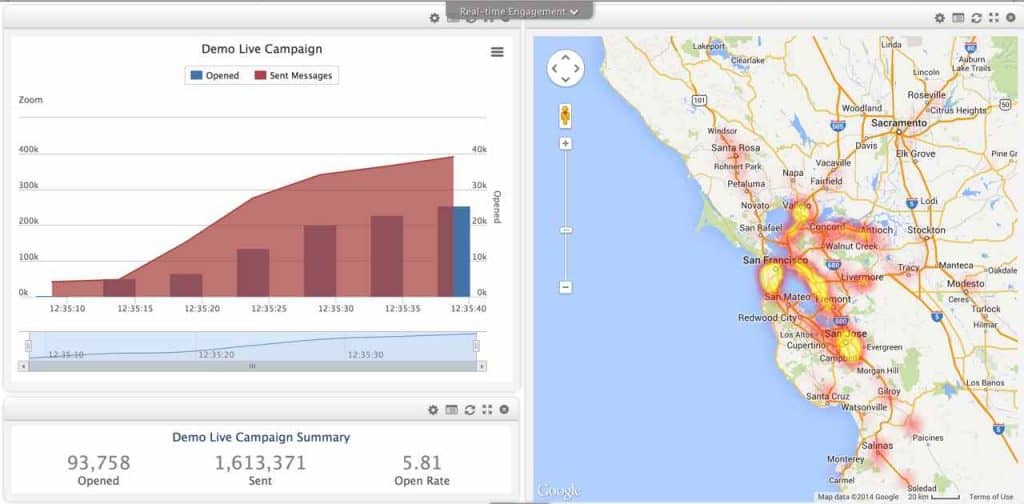Screen dimensions: 1024x504
Task: Open the Real-time Engagement dropdown
Action: [519, 11]
